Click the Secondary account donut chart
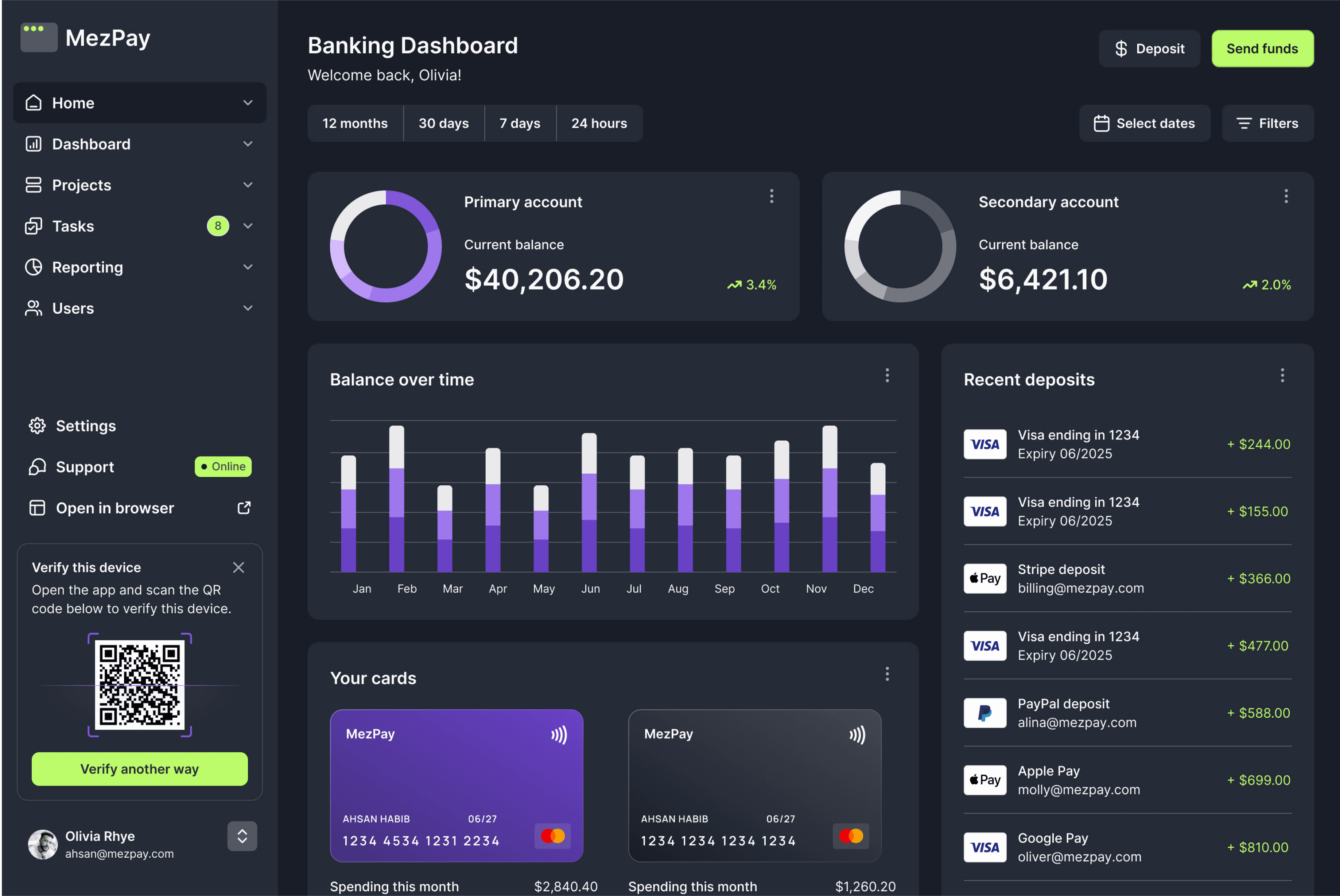The width and height of the screenshot is (1340, 896). [x=901, y=246]
